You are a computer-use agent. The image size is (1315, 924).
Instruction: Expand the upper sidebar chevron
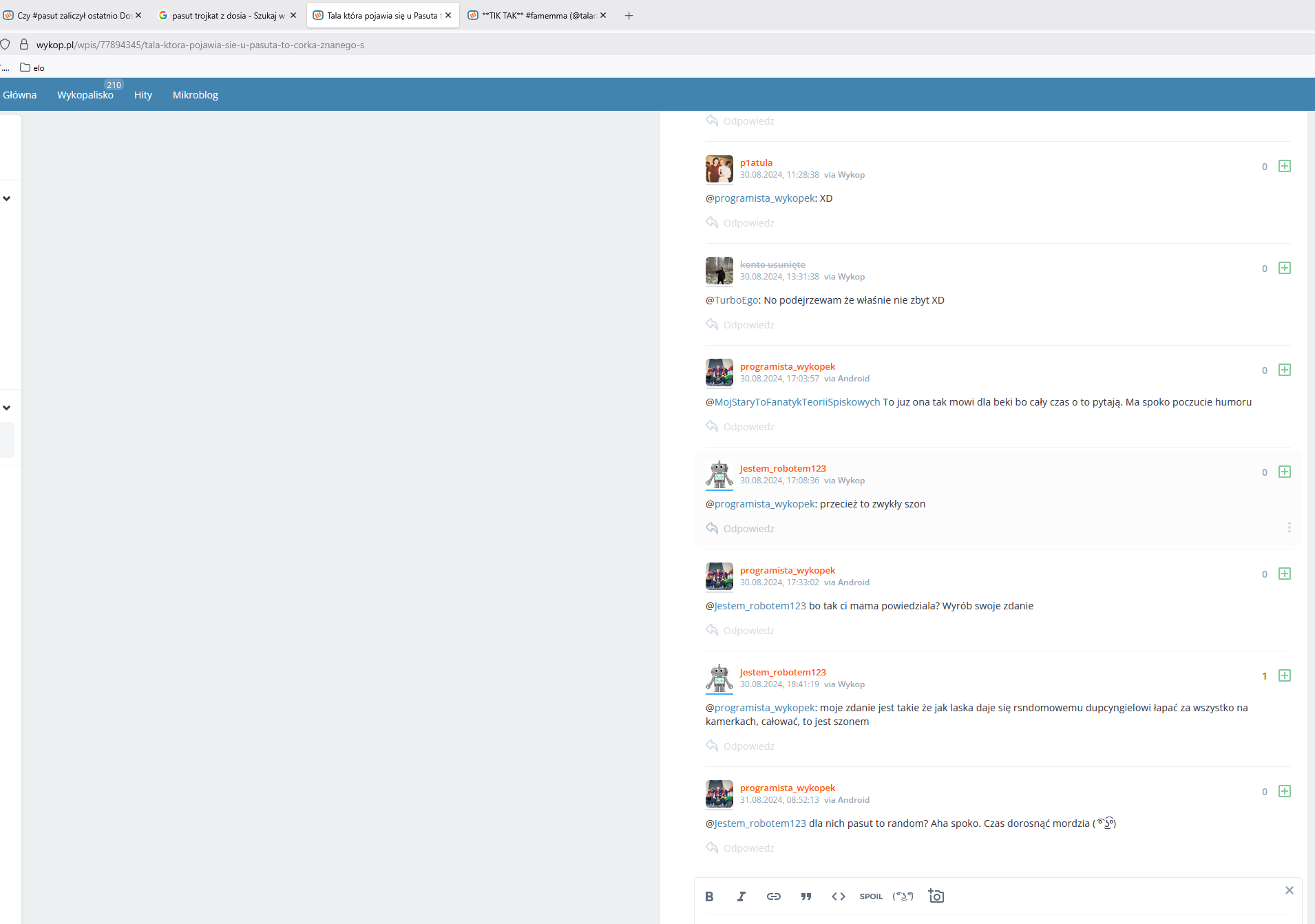tap(7, 198)
